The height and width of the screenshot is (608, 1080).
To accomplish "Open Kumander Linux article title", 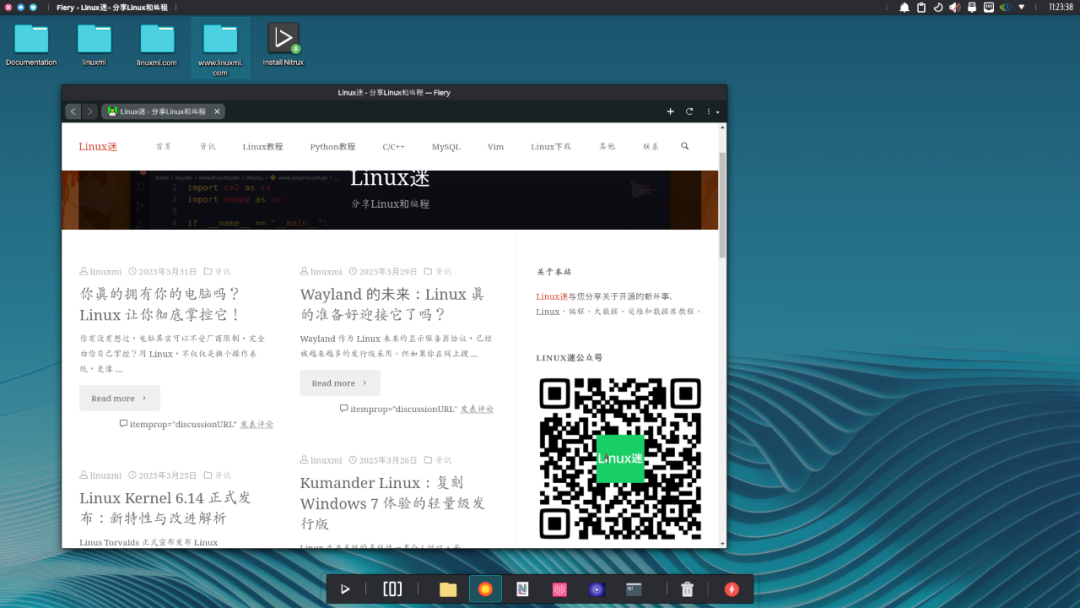I will [393, 503].
